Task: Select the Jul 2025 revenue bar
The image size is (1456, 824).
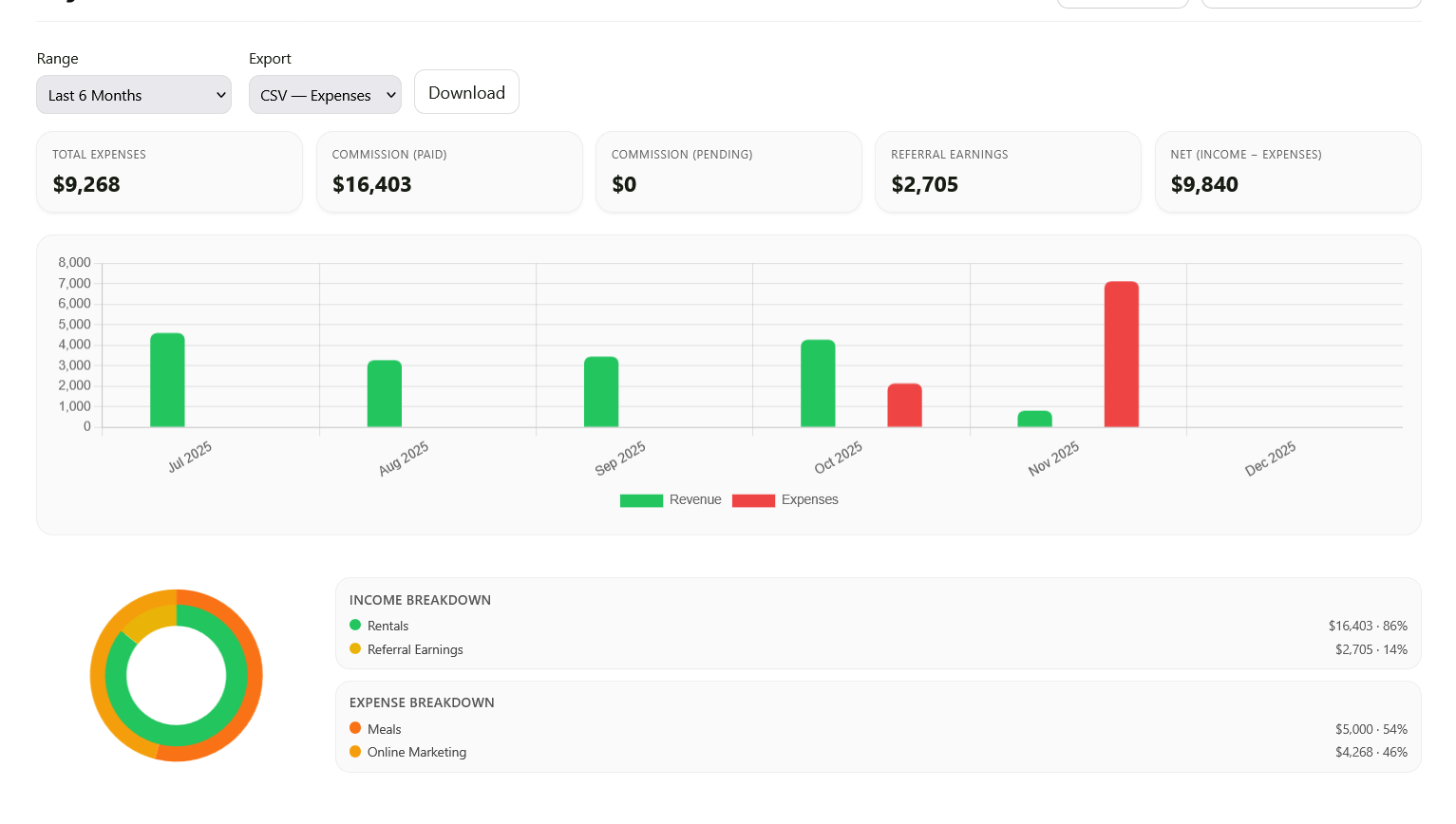Action: click(x=167, y=380)
